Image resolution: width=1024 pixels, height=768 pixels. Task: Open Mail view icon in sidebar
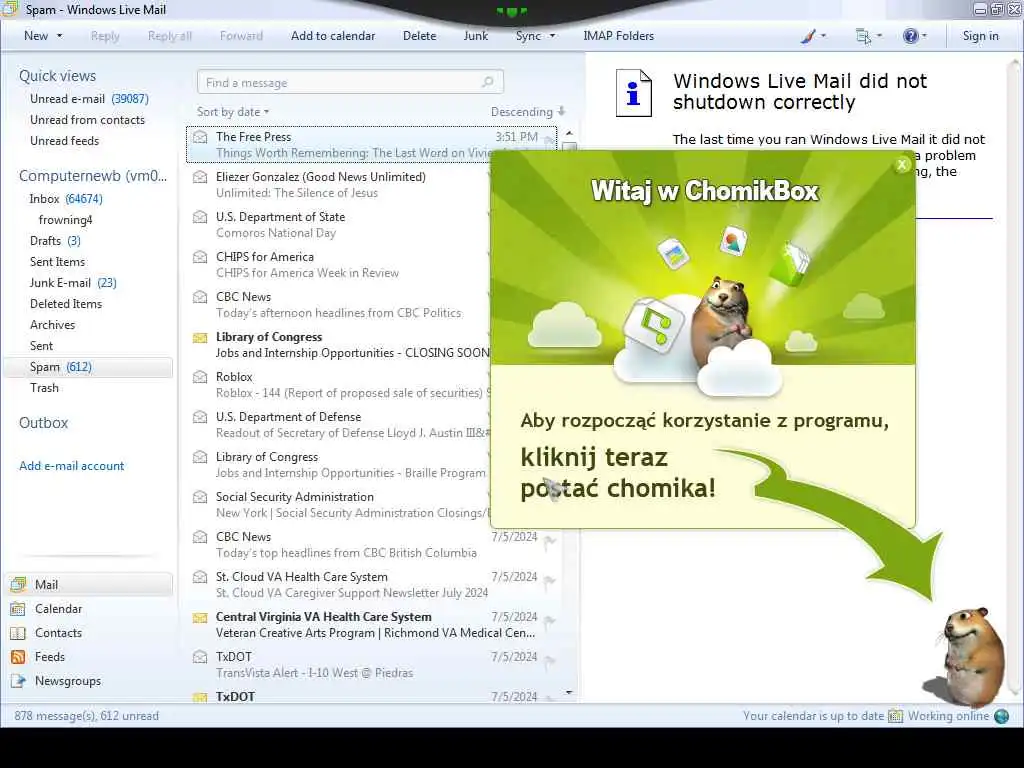tap(18, 584)
